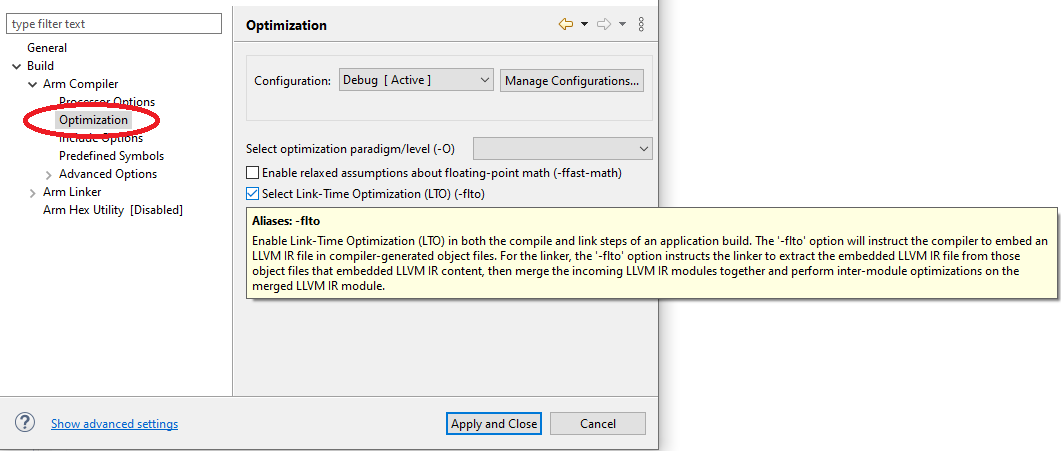Open the back history dropdown arrow

coord(584,24)
